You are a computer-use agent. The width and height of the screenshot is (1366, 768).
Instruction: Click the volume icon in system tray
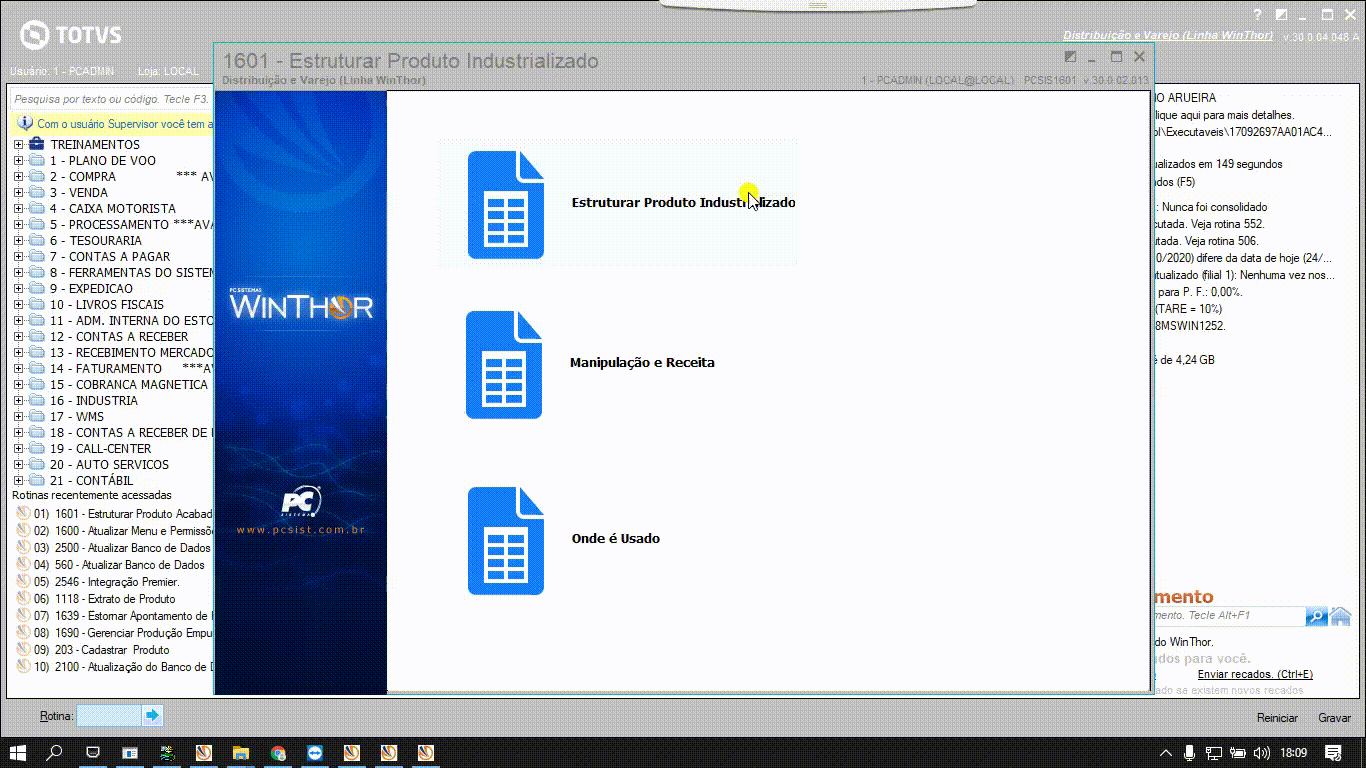pos(1263,753)
